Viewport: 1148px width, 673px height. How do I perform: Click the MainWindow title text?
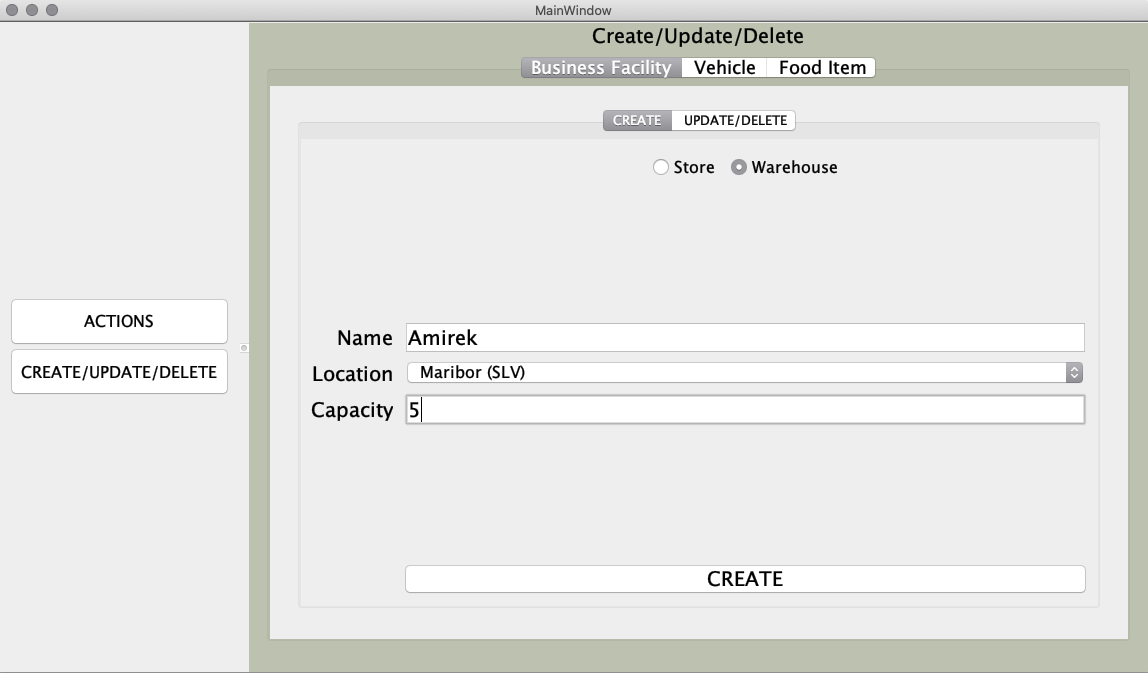tap(573, 10)
